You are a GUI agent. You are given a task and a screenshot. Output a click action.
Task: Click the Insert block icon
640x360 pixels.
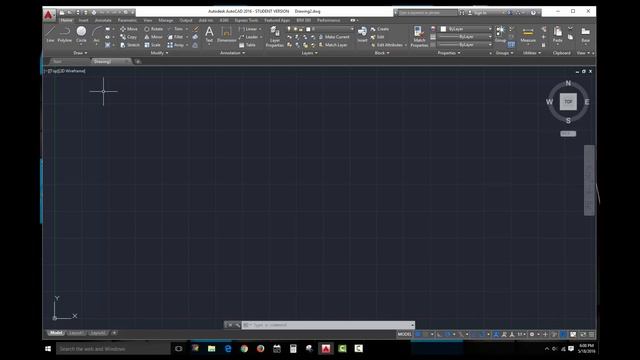[x=362, y=34]
